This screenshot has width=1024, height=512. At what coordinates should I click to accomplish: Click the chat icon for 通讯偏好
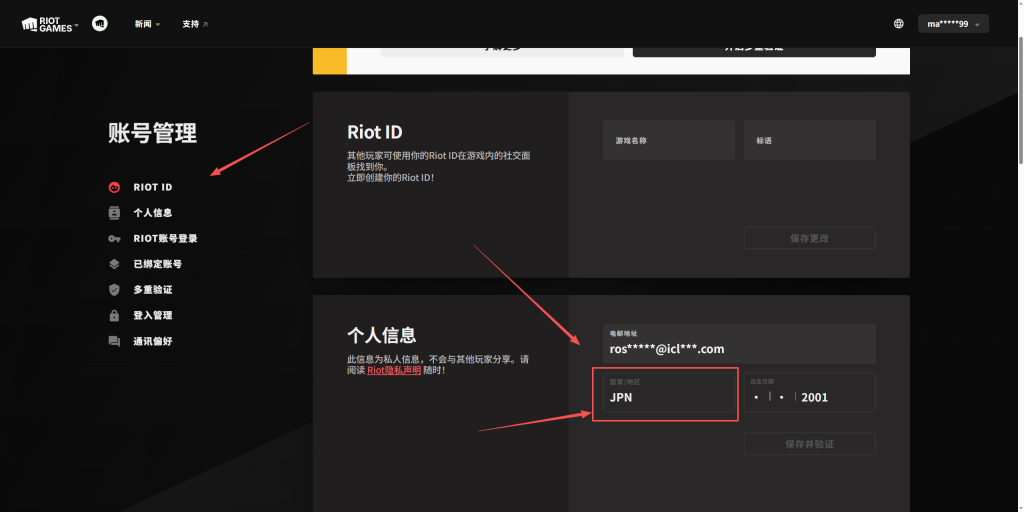pyautogui.click(x=114, y=341)
